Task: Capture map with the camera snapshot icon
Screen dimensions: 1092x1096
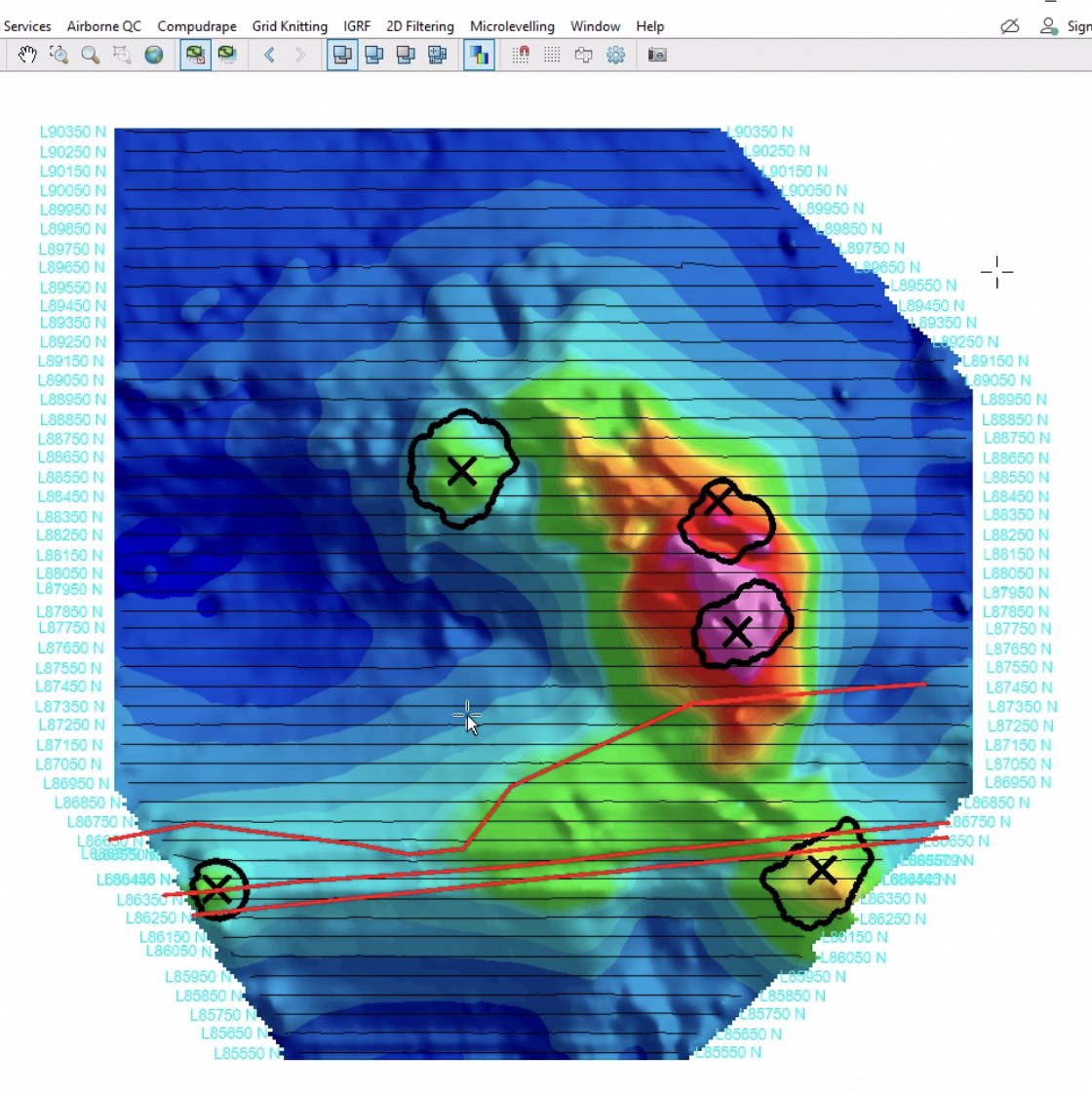Action: (657, 55)
